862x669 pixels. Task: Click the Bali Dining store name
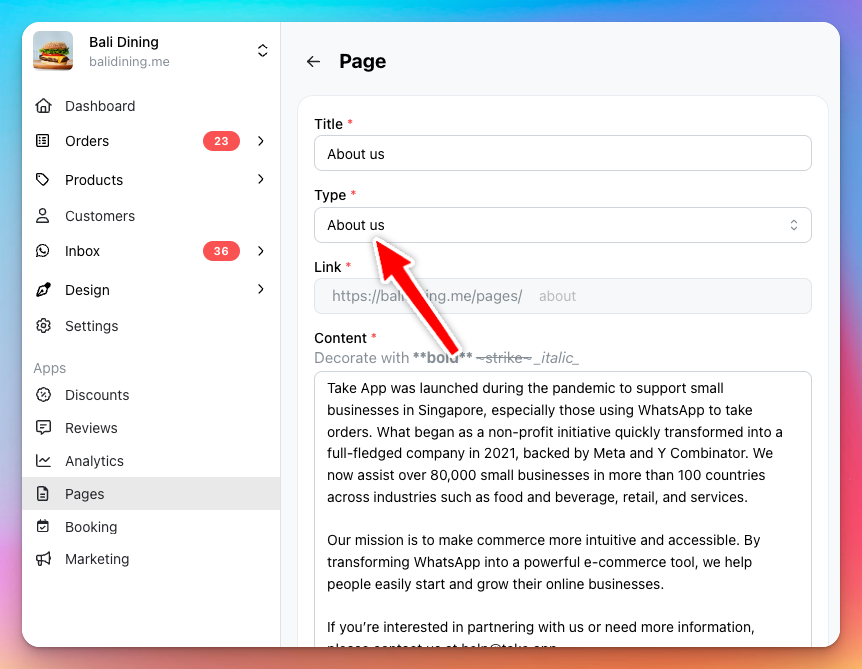tap(124, 42)
